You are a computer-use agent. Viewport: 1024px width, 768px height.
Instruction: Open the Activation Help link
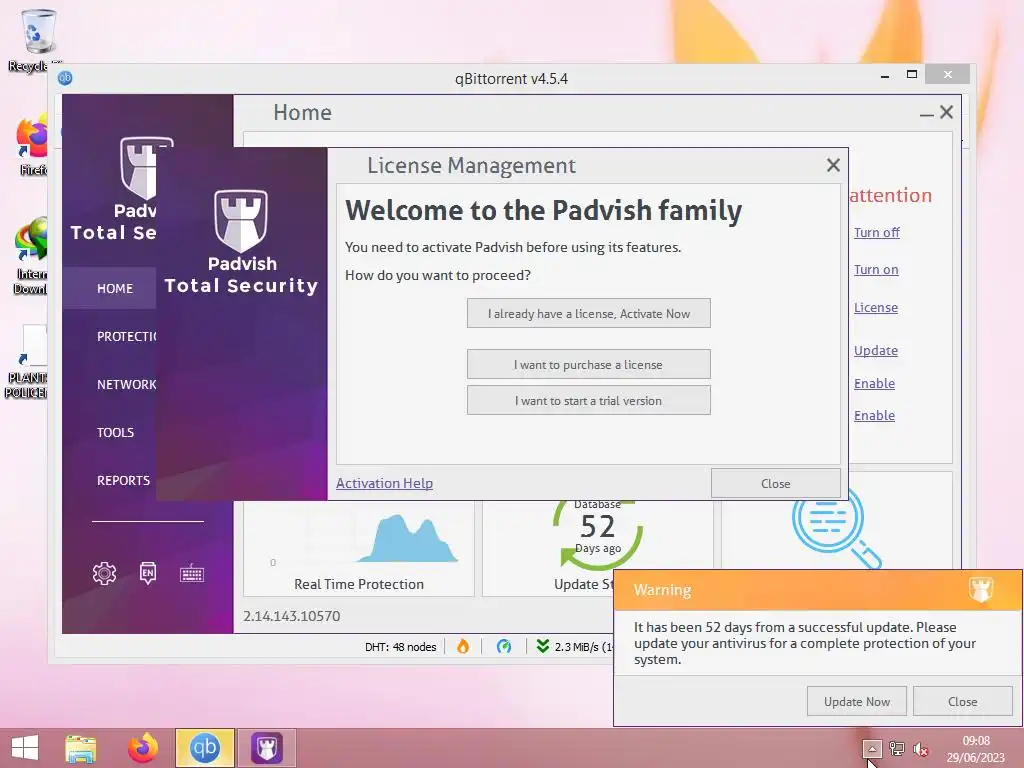pyautogui.click(x=384, y=483)
